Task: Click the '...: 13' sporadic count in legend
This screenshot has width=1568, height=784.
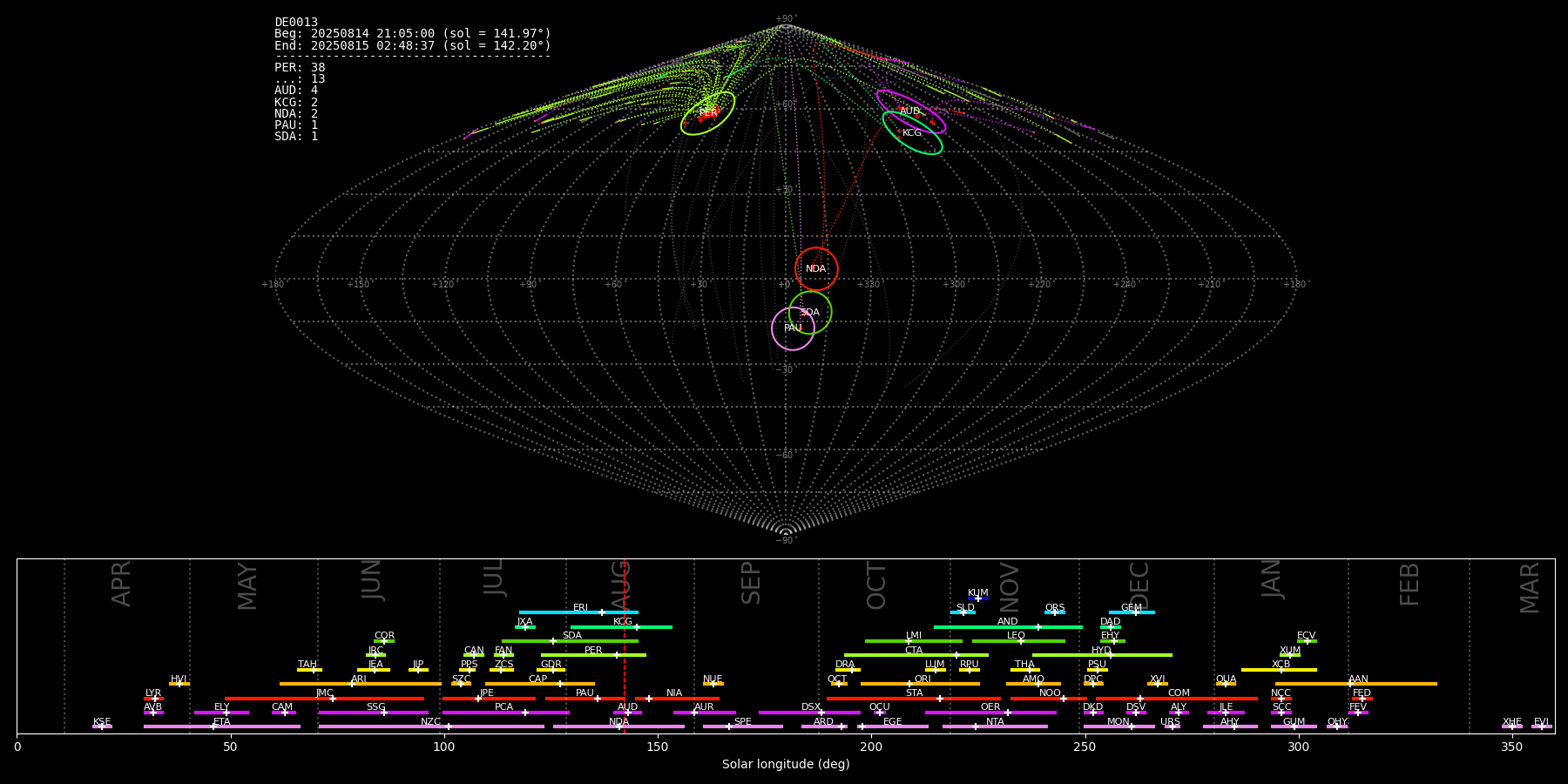Action: click(300, 79)
